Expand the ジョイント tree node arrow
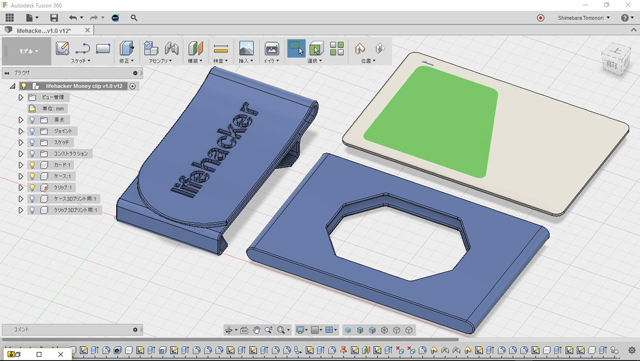Screen dimensions: 640x361 pyautogui.click(x=21, y=131)
